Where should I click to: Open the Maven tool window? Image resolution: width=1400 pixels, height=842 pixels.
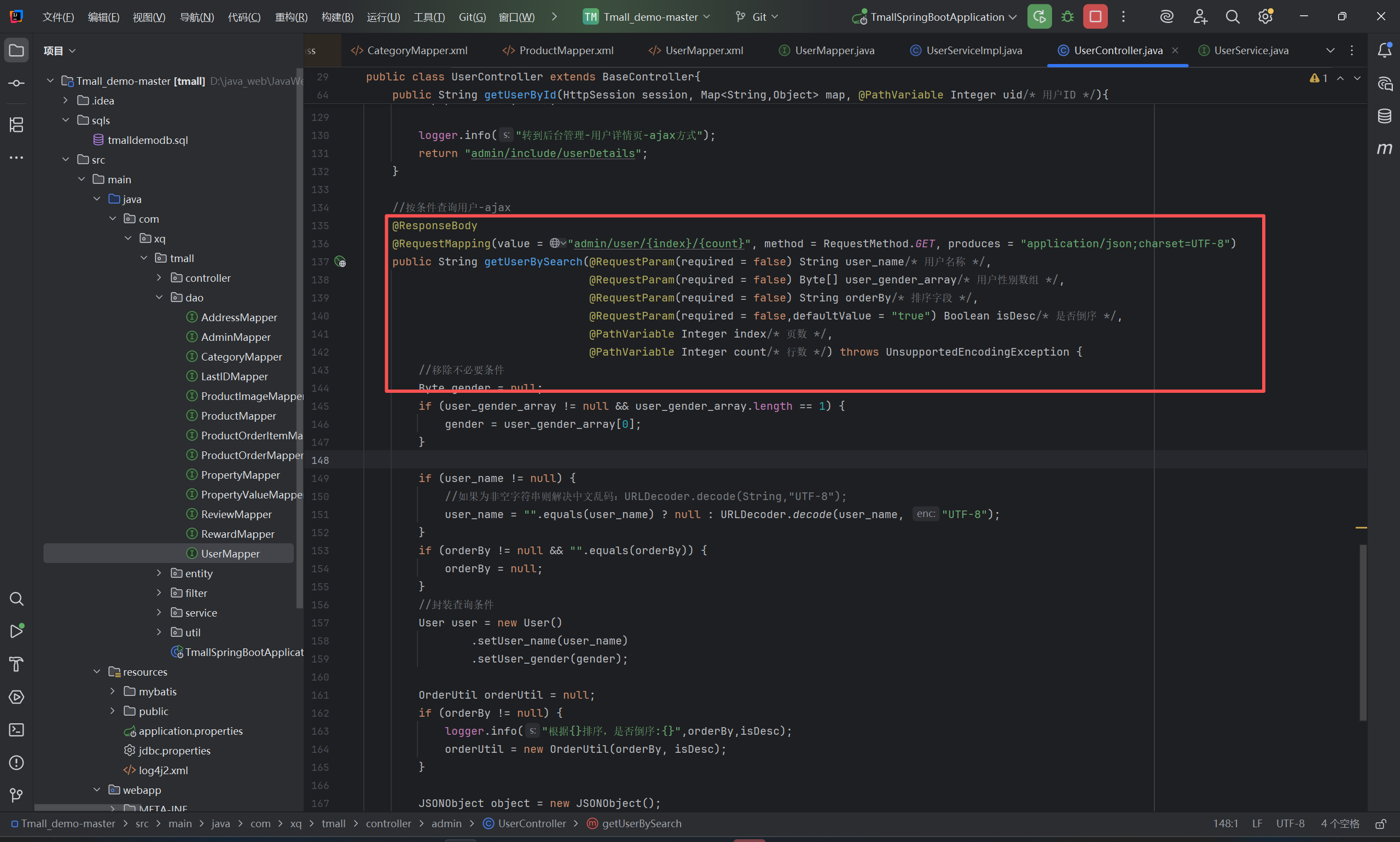[1384, 149]
